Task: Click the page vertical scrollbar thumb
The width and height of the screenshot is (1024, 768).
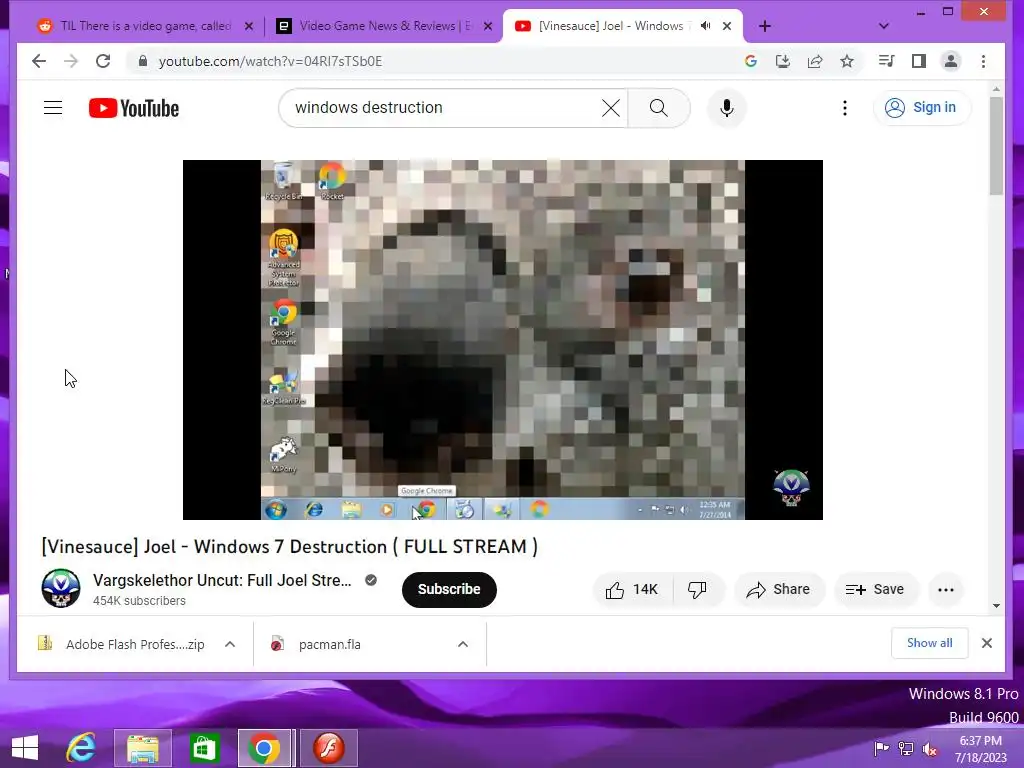Action: click(996, 146)
